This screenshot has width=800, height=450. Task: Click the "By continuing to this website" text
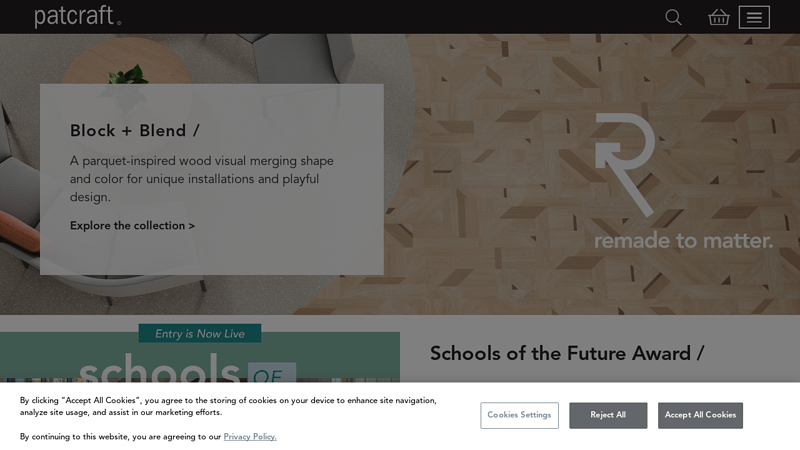tap(120, 437)
